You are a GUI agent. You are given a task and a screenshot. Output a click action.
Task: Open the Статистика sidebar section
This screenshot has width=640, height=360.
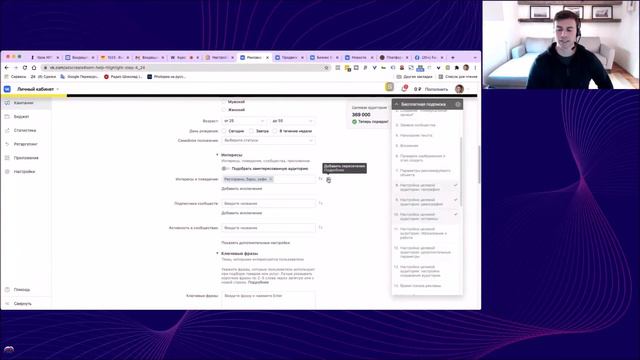click(25, 130)
